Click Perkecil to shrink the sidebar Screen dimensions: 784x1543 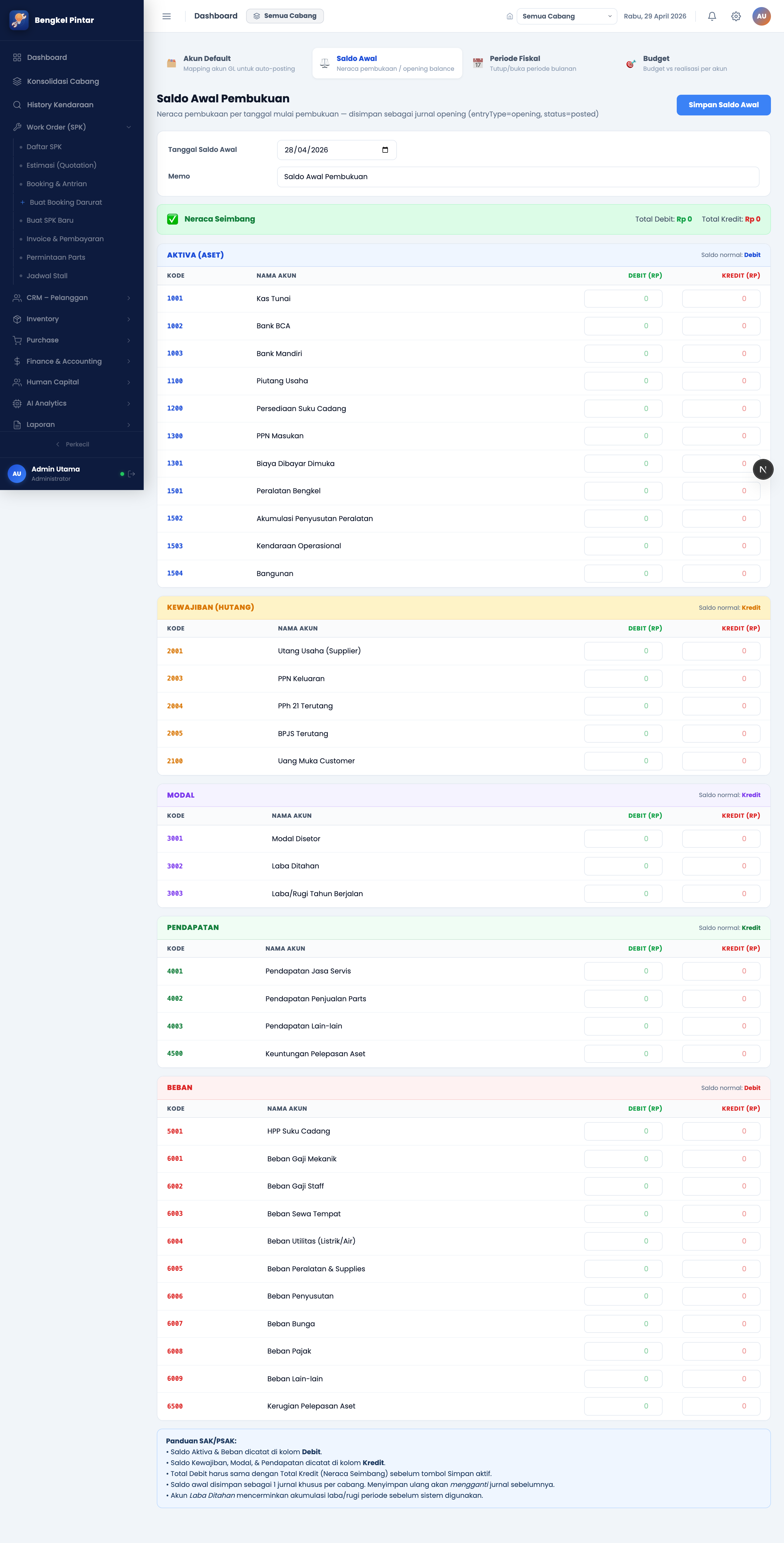pyautogui.click(x=72, y=445)
